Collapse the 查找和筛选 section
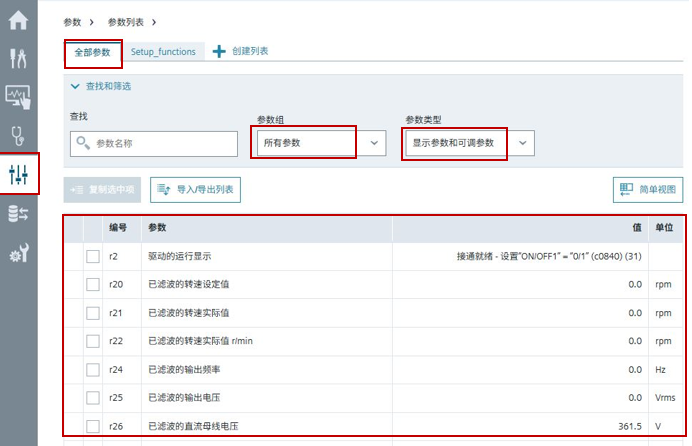This screenshot has width=692, height=446. click(78, 86)
